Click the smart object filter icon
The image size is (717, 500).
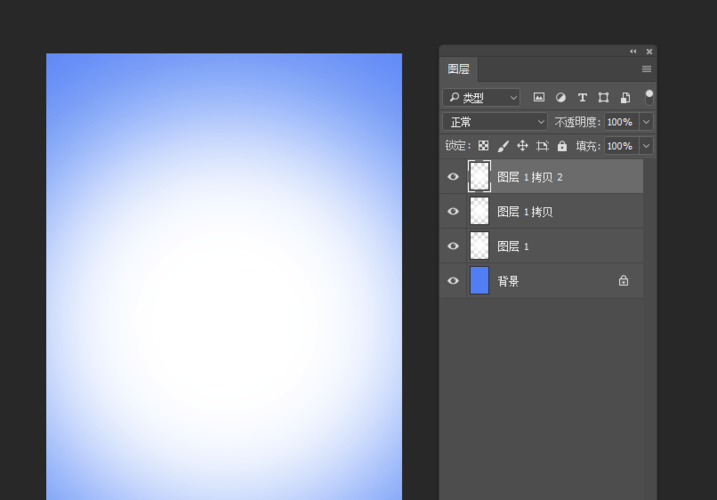[625, 97]
